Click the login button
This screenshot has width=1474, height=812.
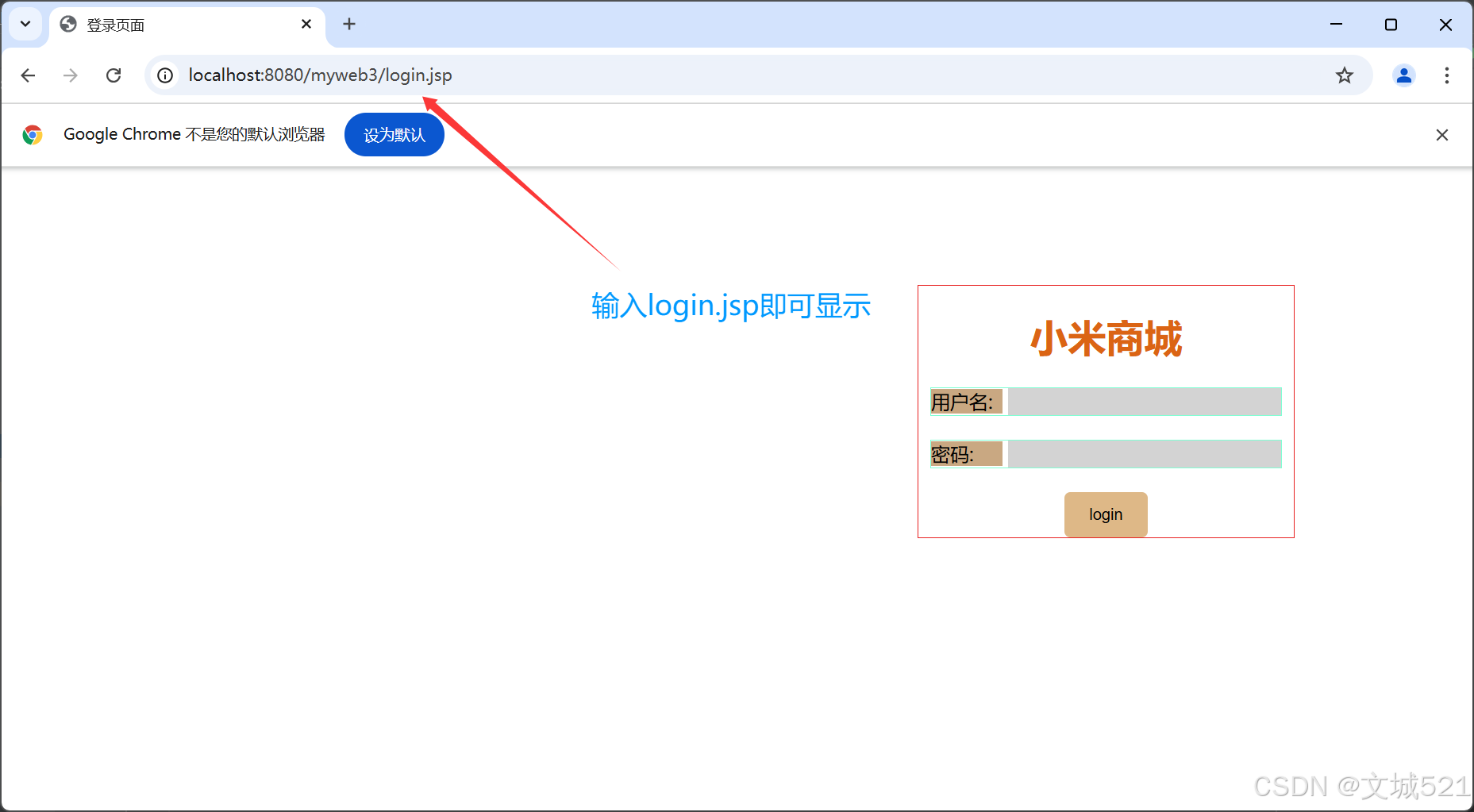1106,514
